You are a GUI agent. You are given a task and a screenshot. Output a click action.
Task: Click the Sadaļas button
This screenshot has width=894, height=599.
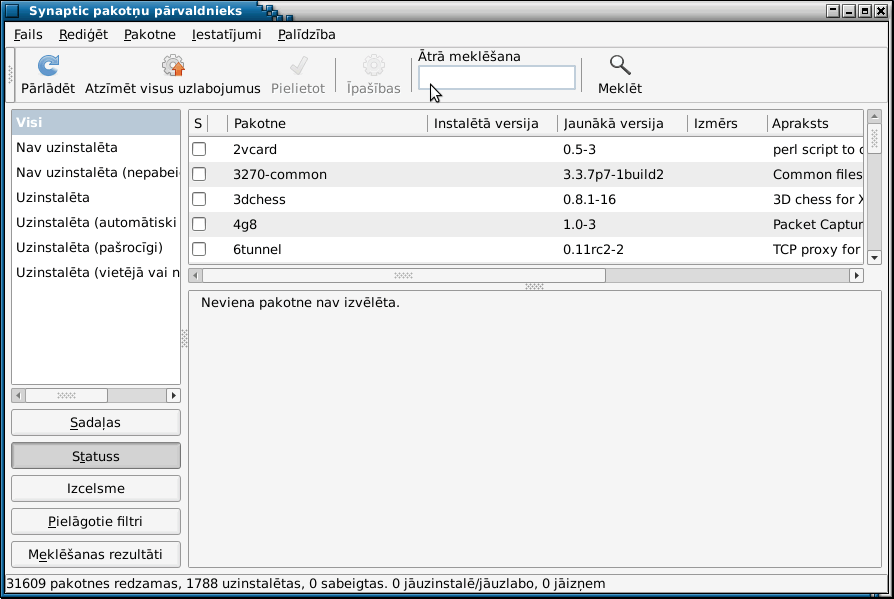coord(96,422)
